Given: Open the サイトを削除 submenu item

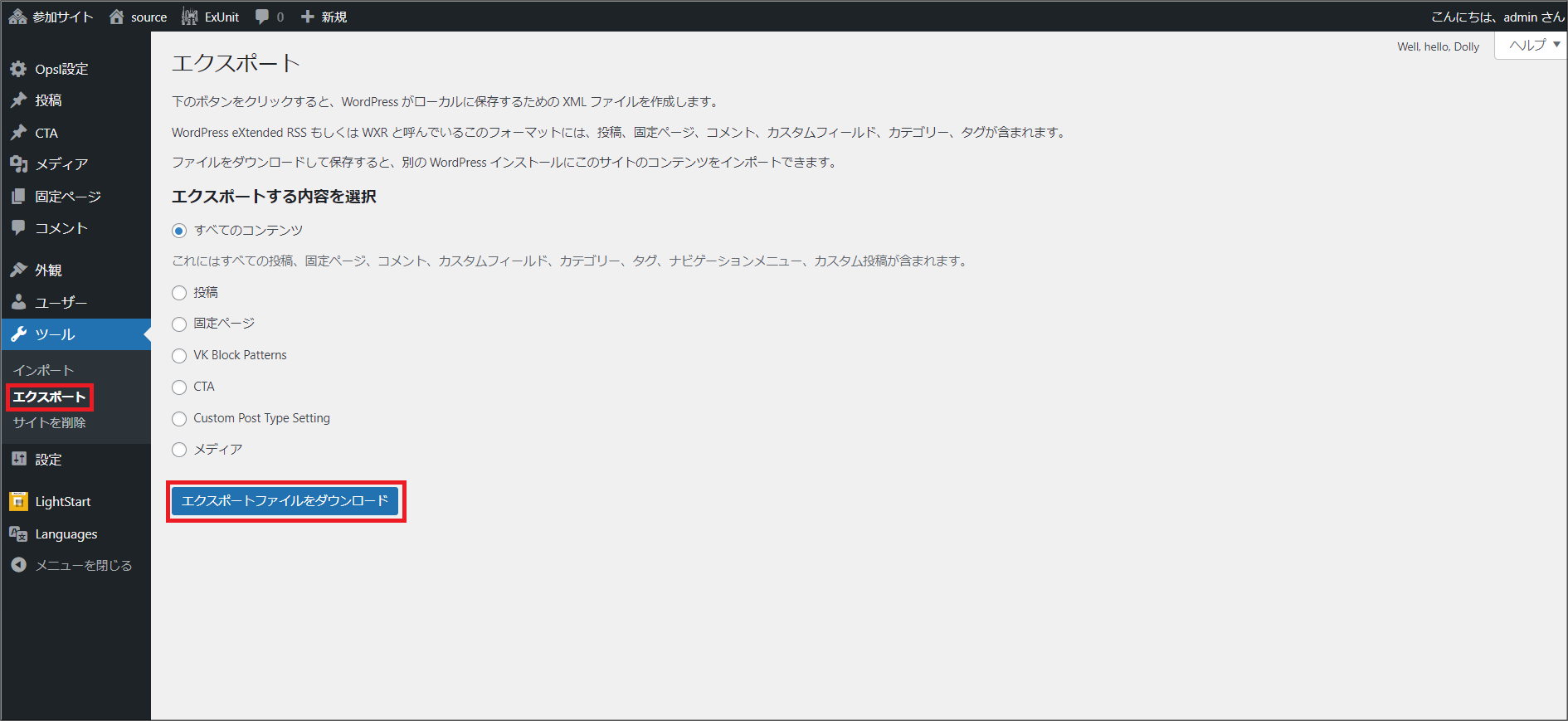Looking at the screenshot, I should point(50,422).
